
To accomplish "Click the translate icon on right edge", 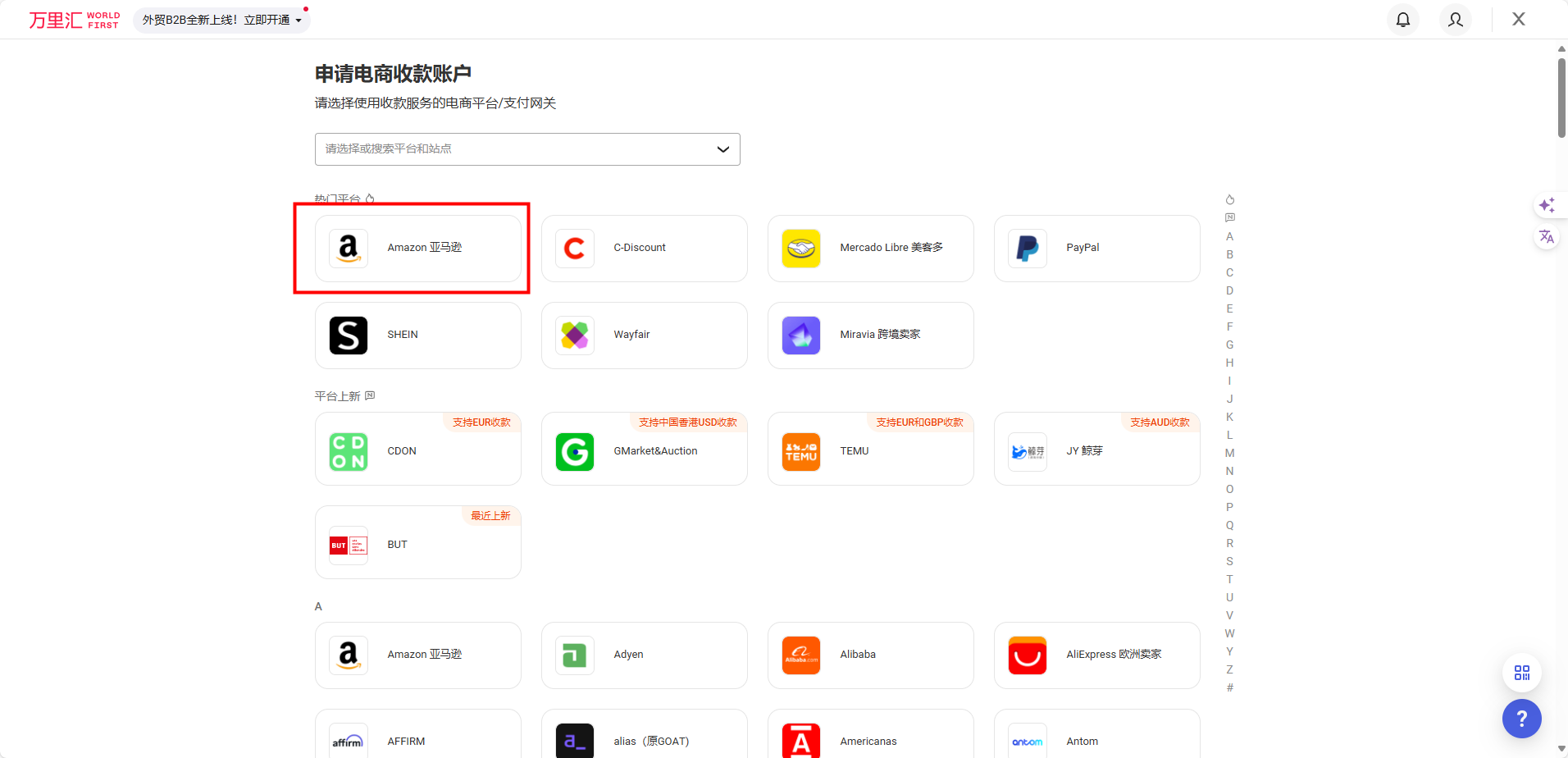I will 1547,237.
